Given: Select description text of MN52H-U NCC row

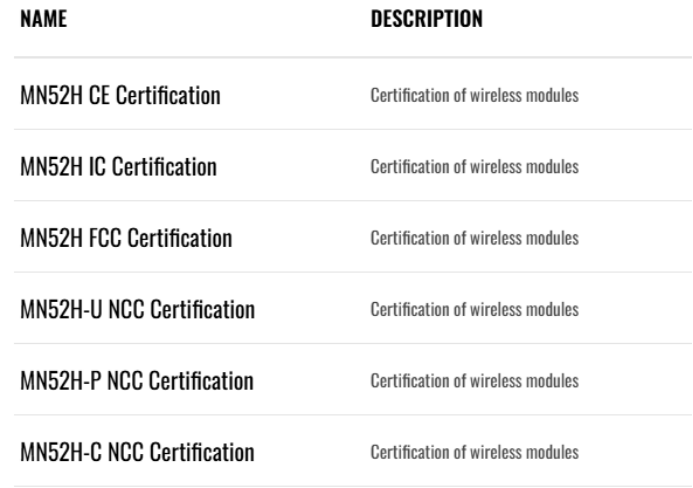Looking at the screenshot, I should (x=475, y=309).
